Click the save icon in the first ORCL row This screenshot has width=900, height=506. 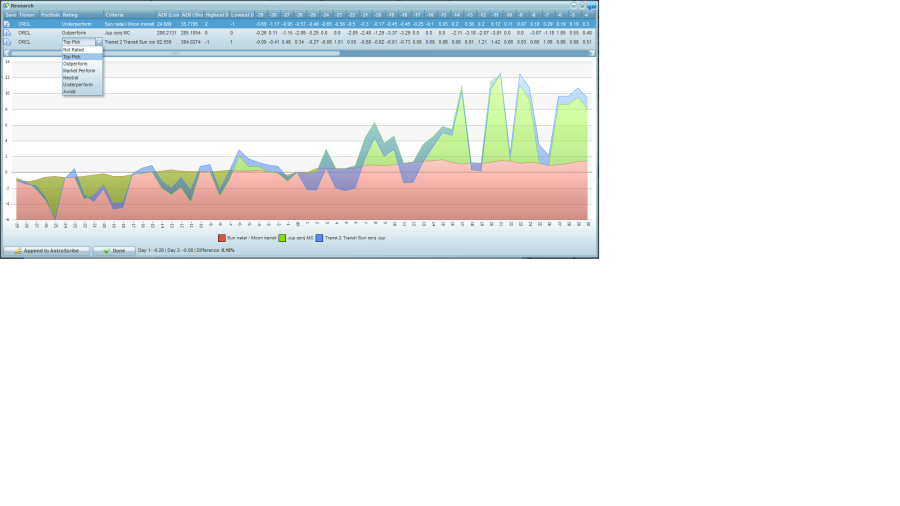pos(8,23)
